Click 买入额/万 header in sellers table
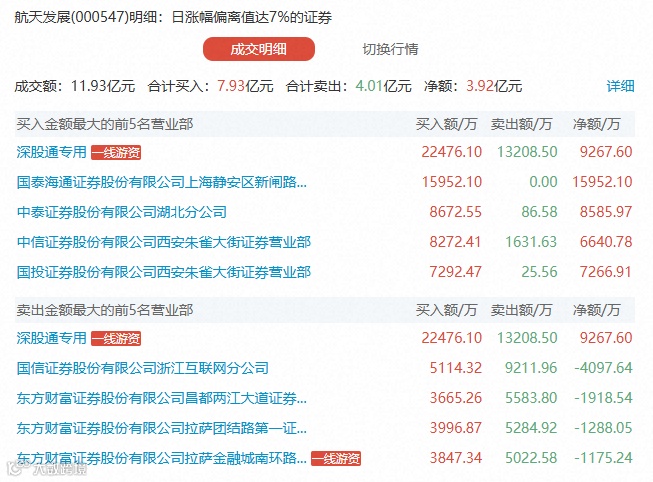 (x=446, y=310)
